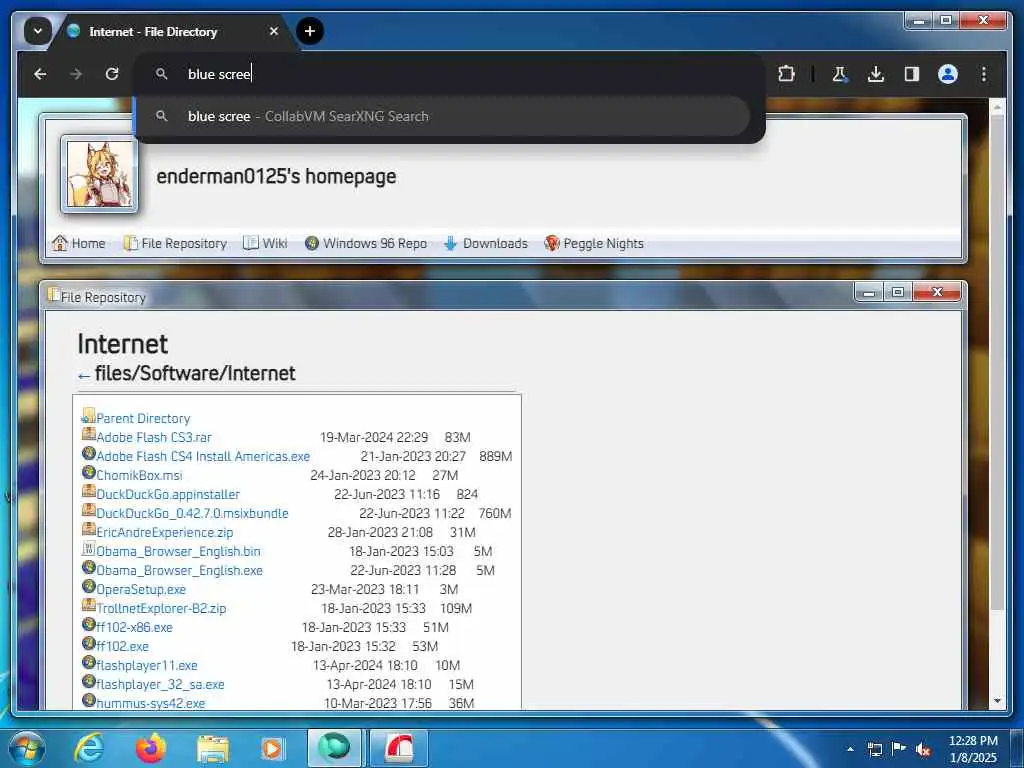Open the profile avatar icon
The height and width of the screenshot is (768, 1024).
[948, 74]
